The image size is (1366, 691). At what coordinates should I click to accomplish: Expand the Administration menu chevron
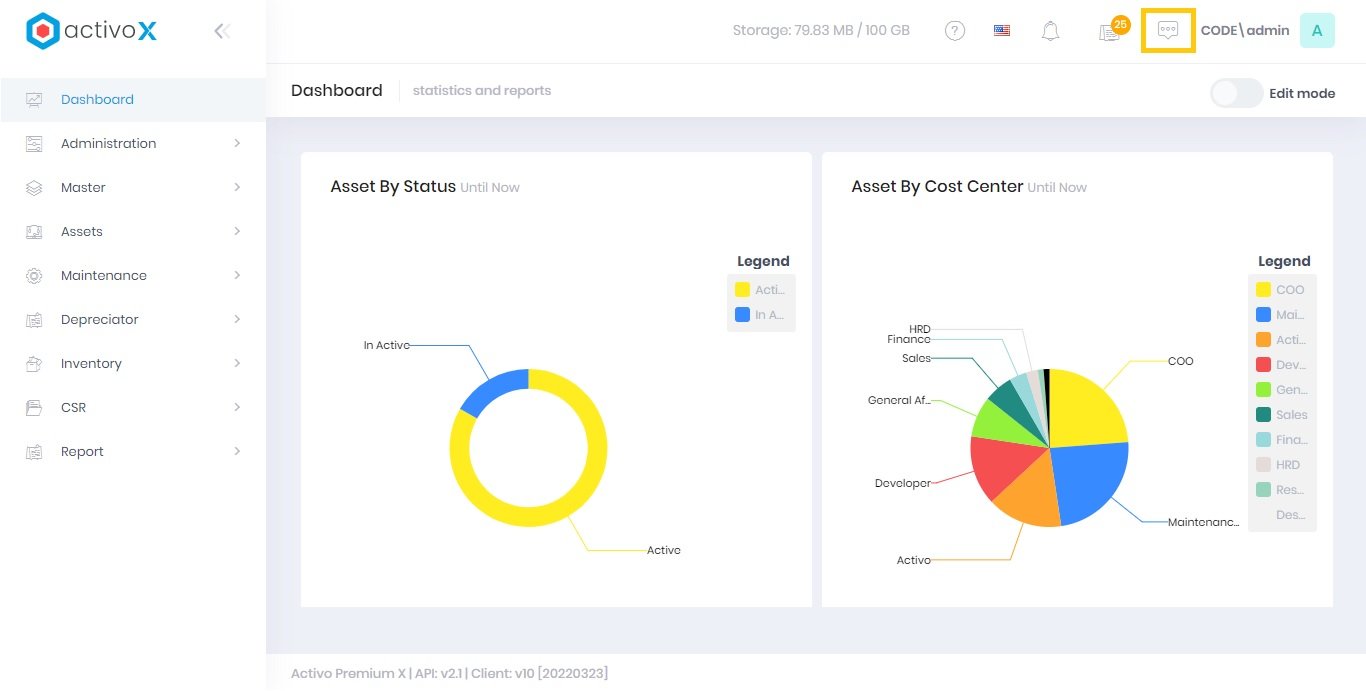(237, 143)
